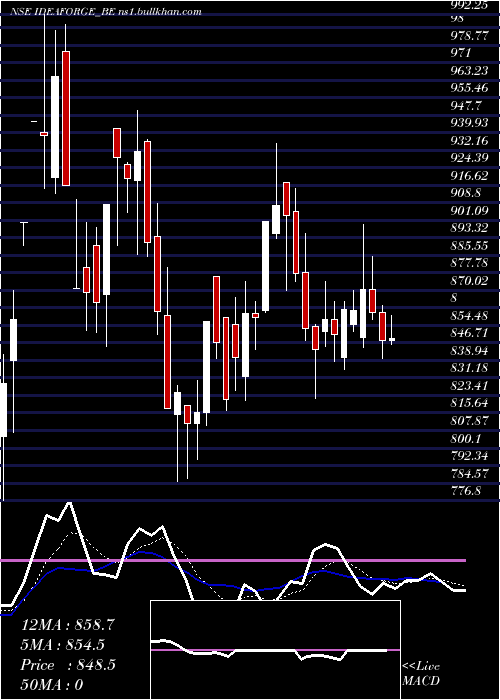Pick the 901.09 axis label

470,210
